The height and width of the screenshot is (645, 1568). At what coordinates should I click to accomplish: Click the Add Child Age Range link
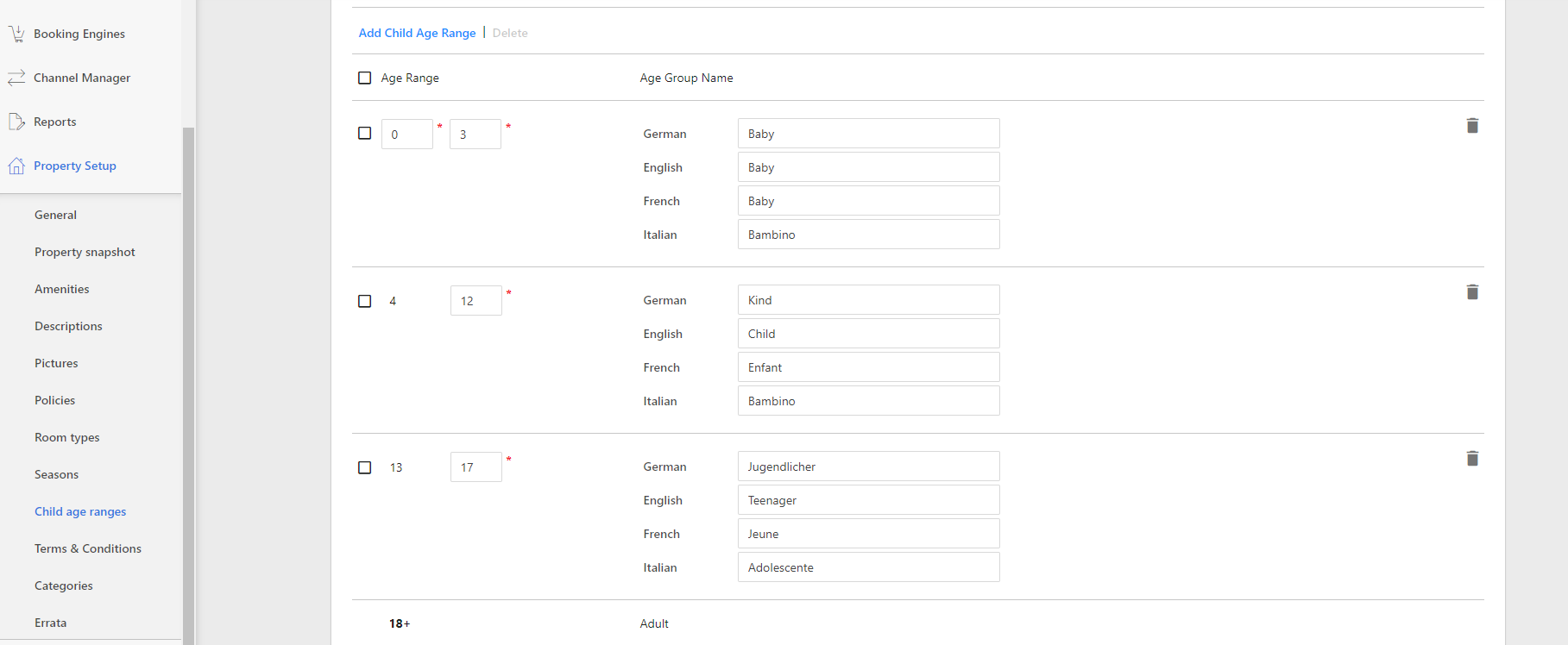pos(417,33)
